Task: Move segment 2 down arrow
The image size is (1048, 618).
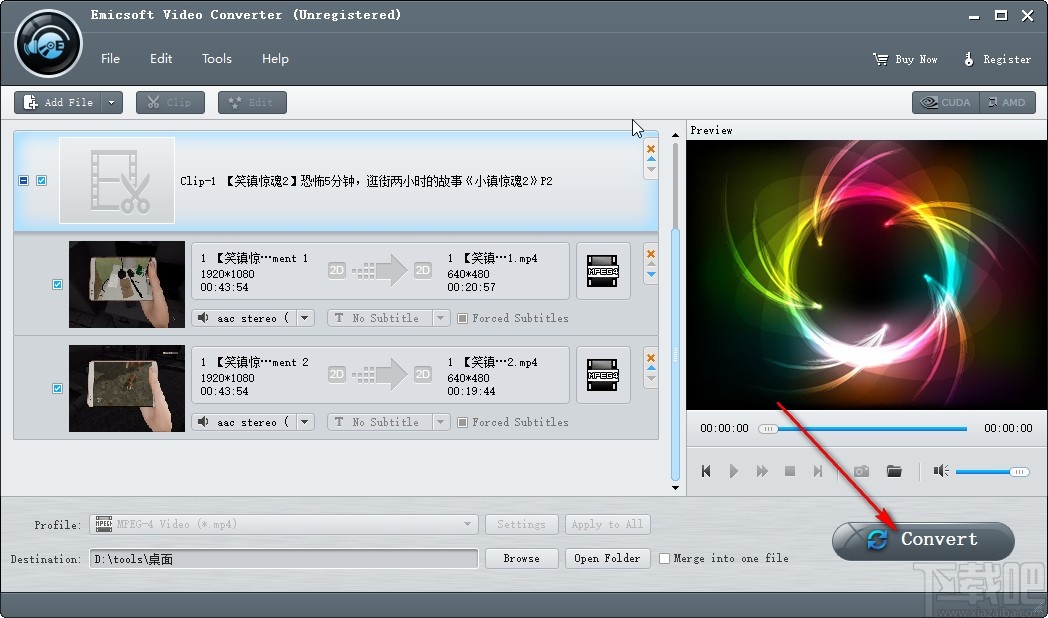Action: (x=651, y=378)
